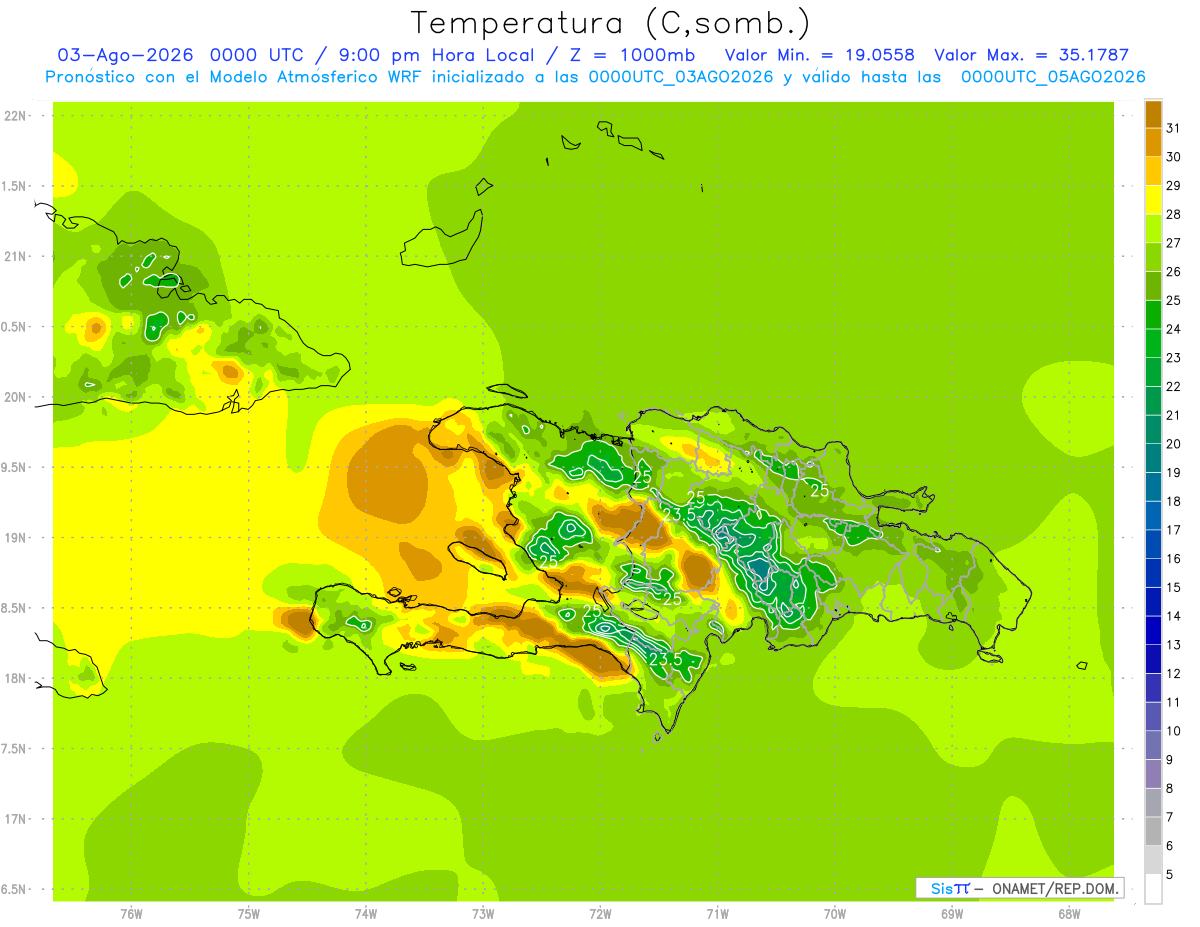Screen dimensions: 1200x927
Task: Click the '9.5N' latitude axis label
Action: point(14,468)
